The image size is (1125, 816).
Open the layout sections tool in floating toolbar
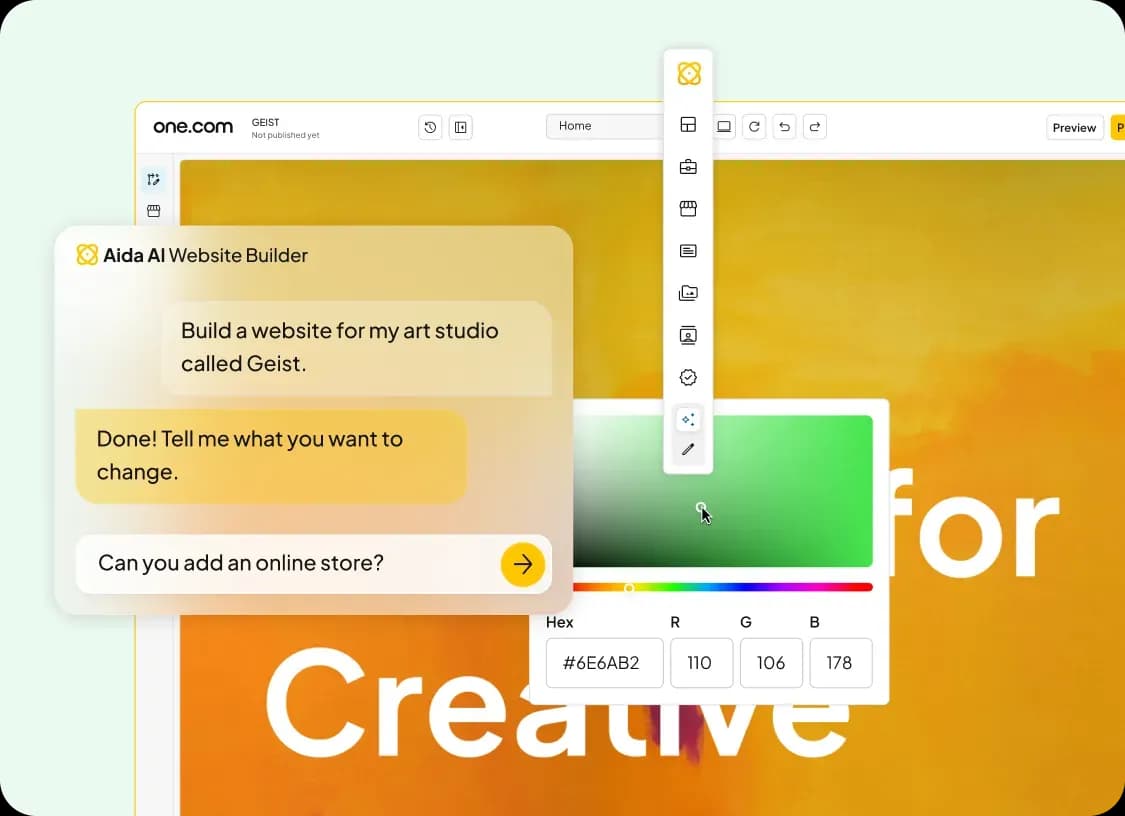[688, 125]
